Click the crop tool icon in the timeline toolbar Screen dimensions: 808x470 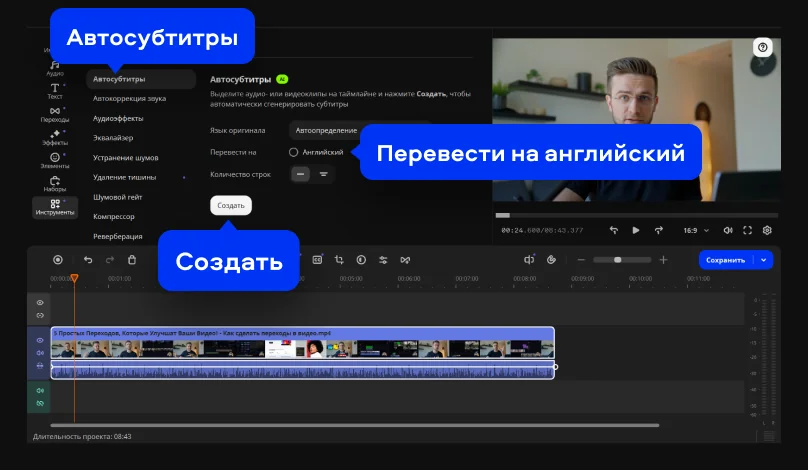point(339,260)
